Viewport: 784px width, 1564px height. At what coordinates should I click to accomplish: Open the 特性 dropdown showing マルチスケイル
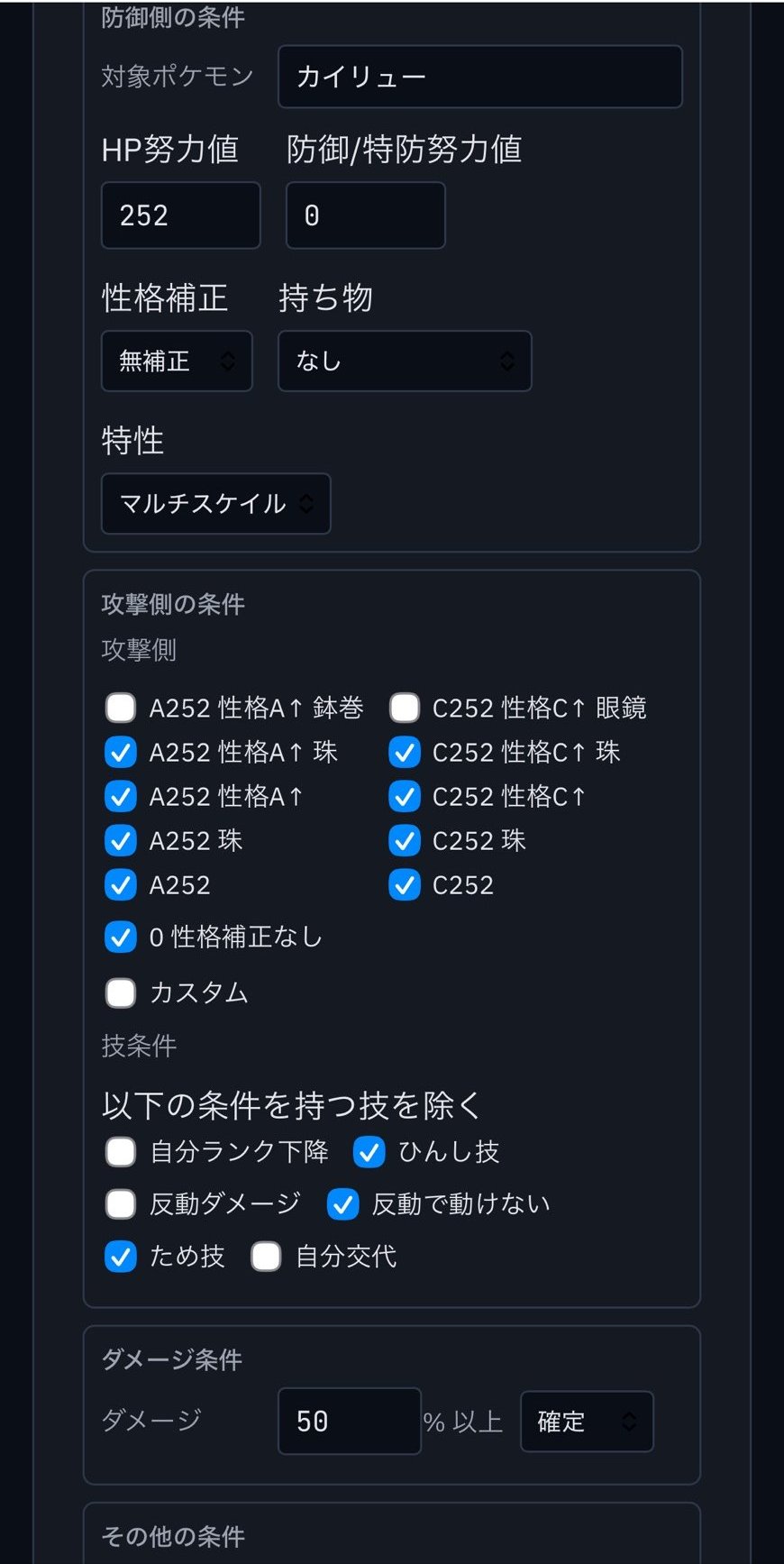tap(215, 504)
